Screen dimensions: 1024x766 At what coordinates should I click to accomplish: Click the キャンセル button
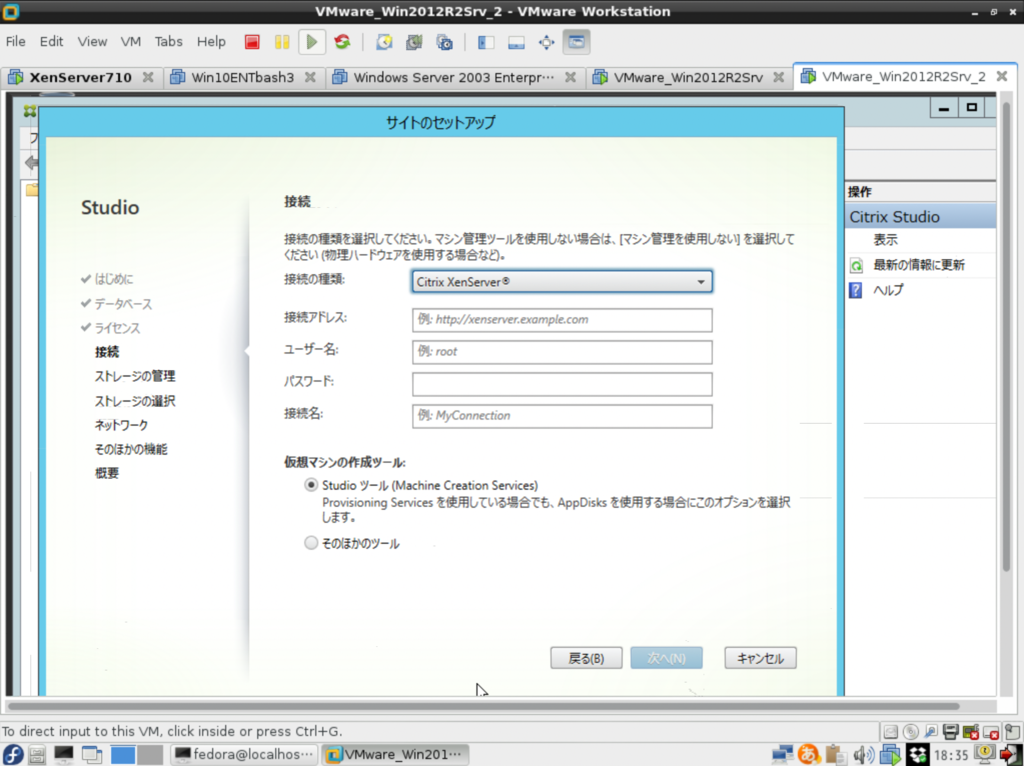tap(760, 658)
